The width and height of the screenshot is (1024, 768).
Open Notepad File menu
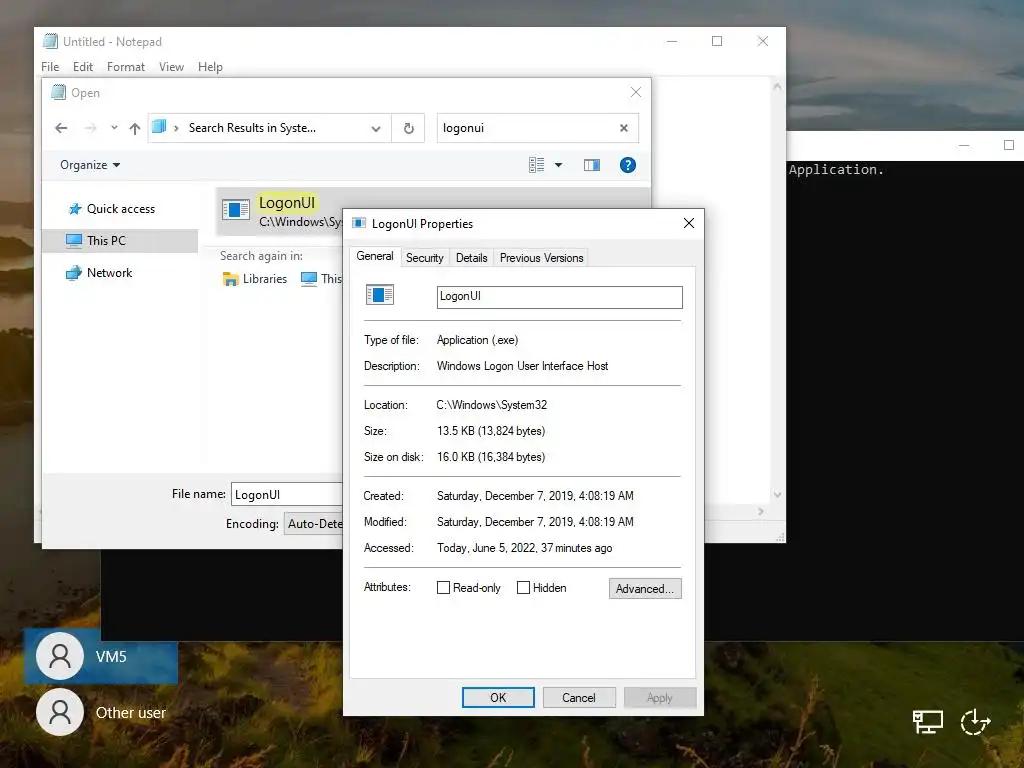coord(50,67)
